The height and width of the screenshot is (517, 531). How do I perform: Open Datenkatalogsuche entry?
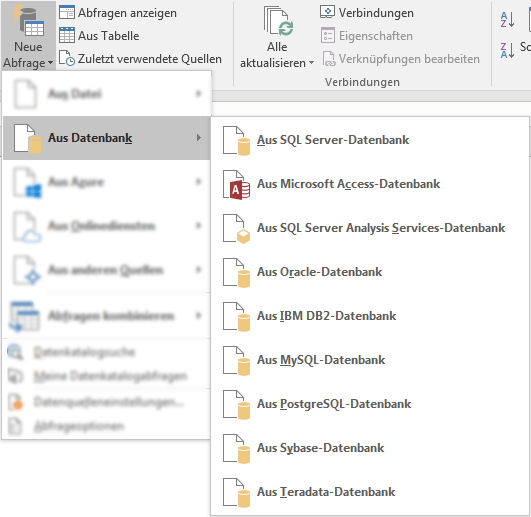pyautogui.click(x=107, y=352)
